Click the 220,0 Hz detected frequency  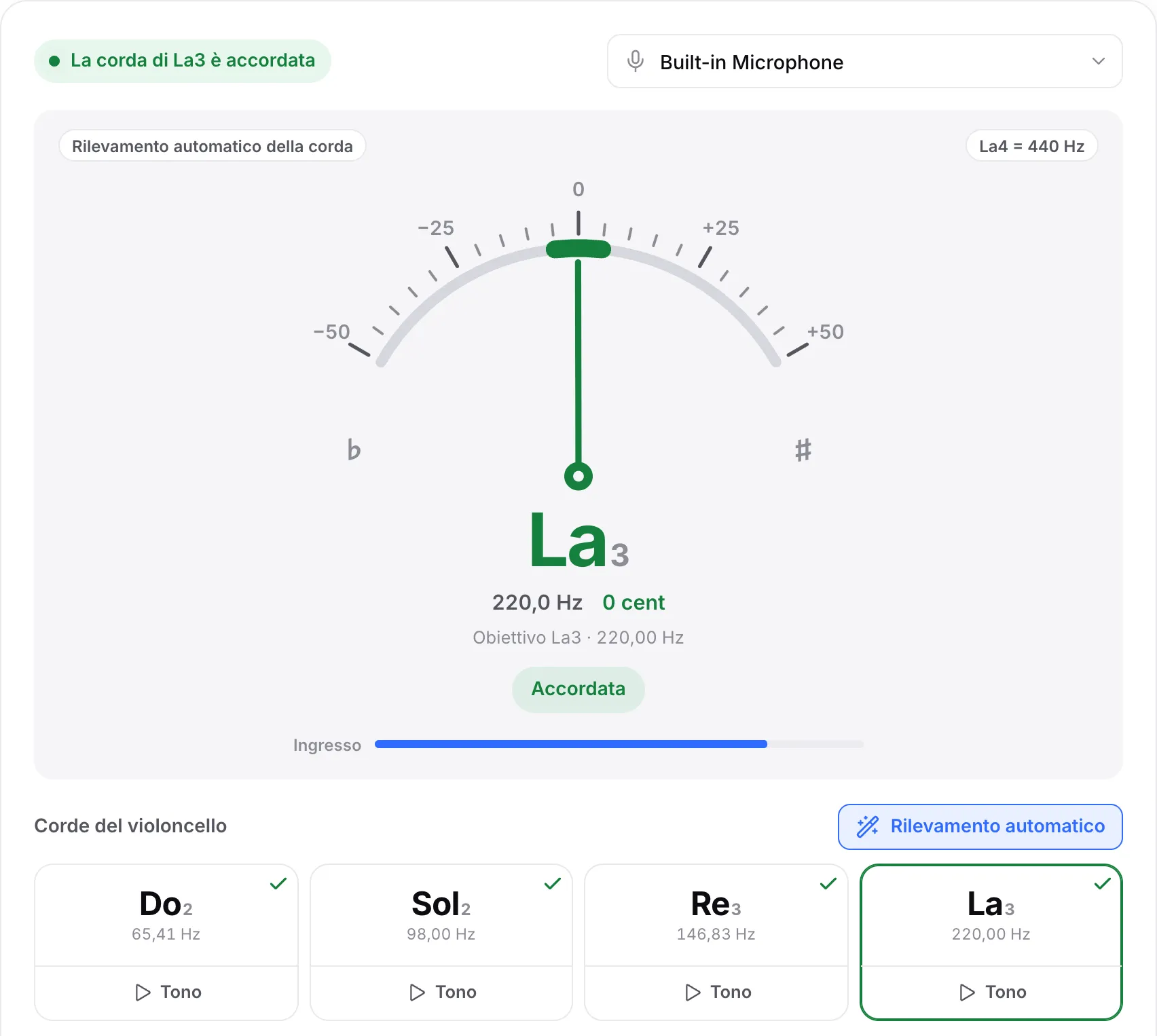pos(537,602)
